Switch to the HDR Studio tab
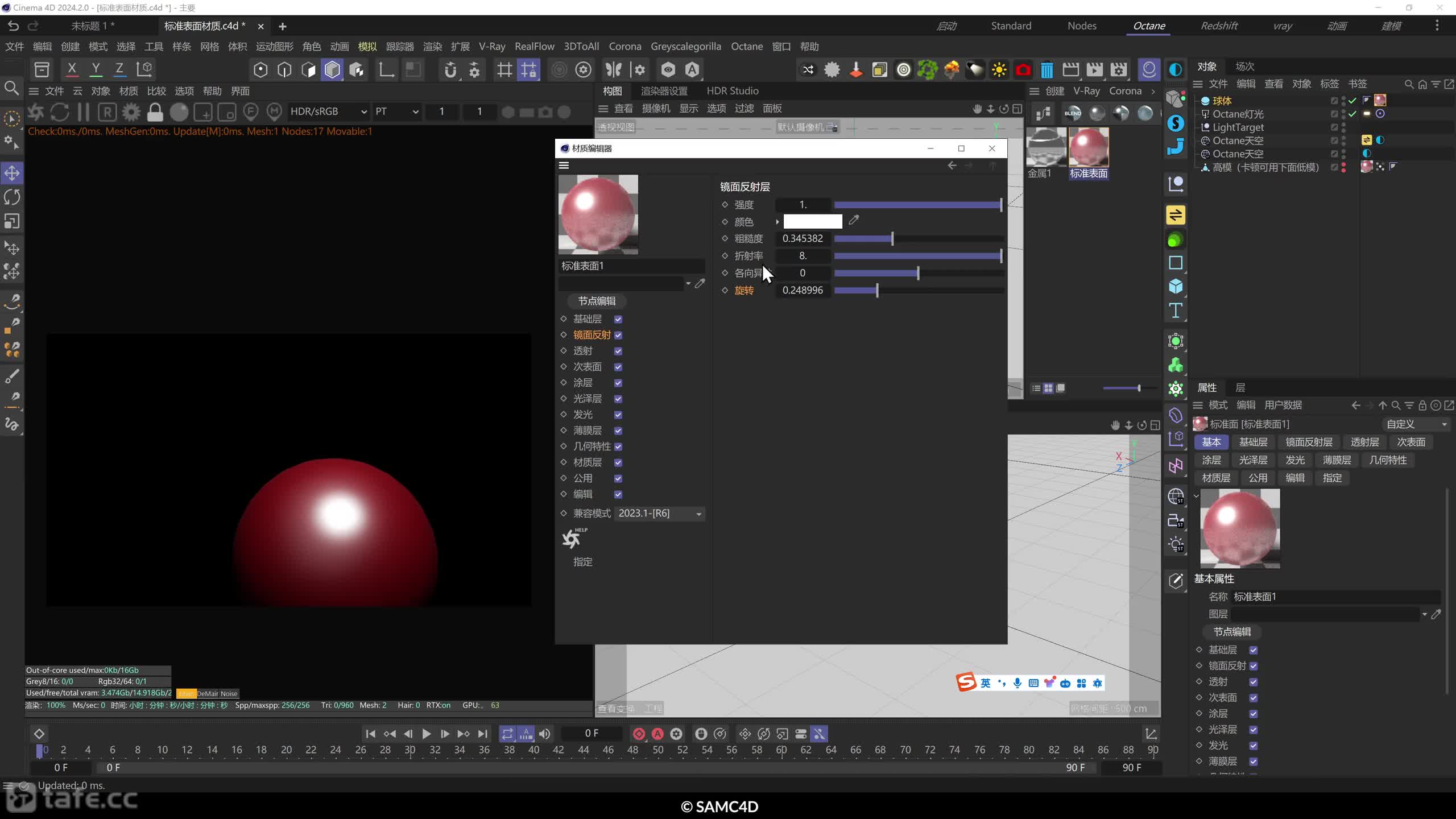 pyautogui.click(x=732, y=91)
